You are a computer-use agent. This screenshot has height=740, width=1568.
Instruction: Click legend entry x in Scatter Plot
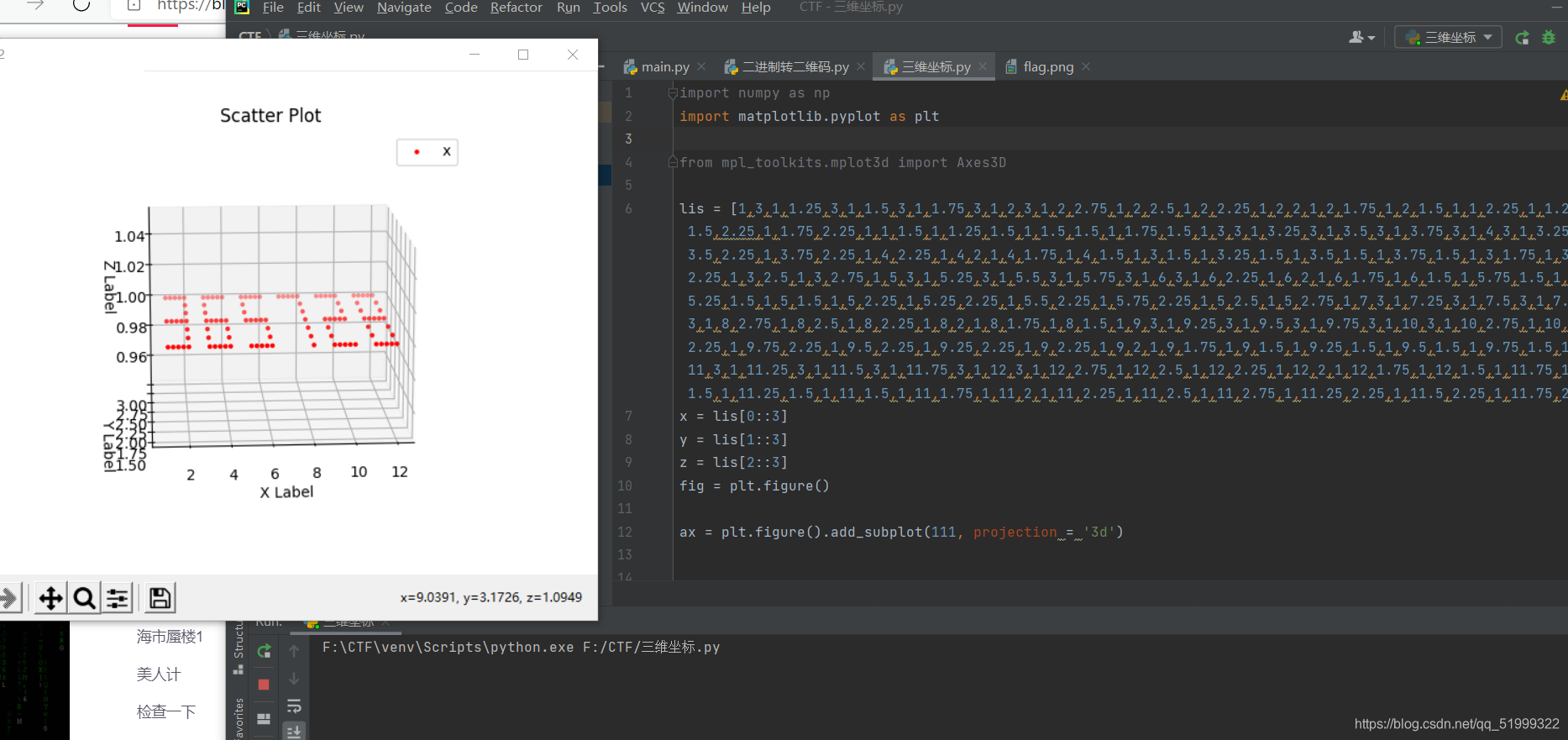point(427,152)
